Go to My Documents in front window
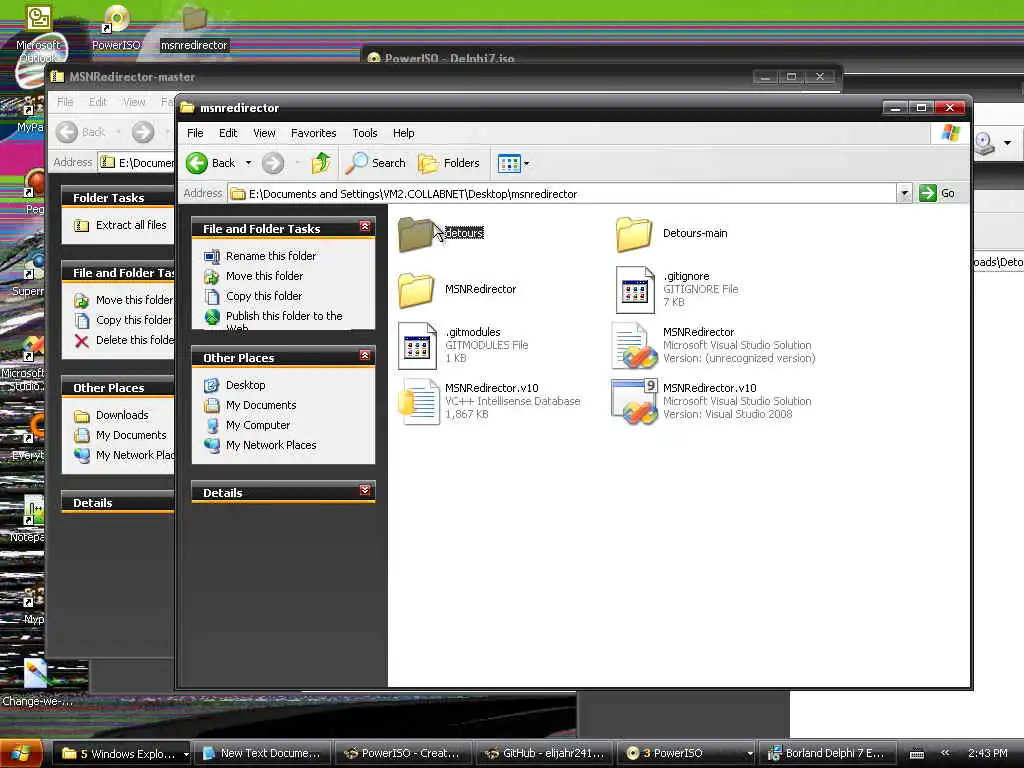Screen dimensions: 1024x768 click(x=261, y=406)
